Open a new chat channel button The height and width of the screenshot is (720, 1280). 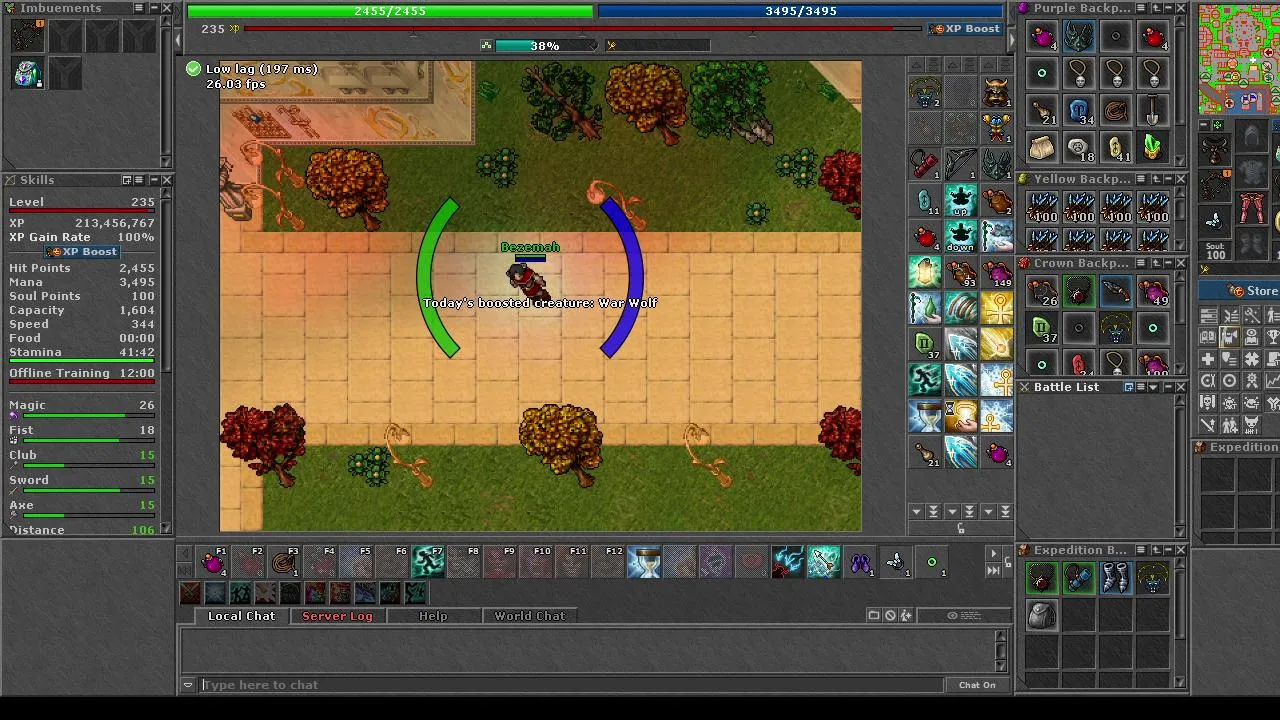[x=874, y=616]
